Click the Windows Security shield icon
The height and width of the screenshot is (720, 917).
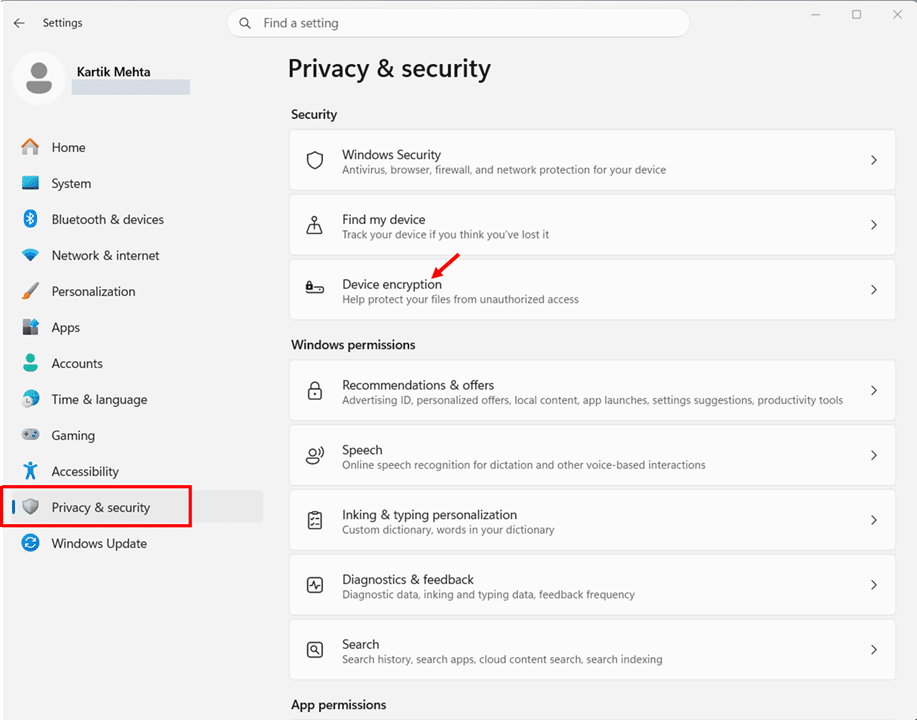(315, 160)
